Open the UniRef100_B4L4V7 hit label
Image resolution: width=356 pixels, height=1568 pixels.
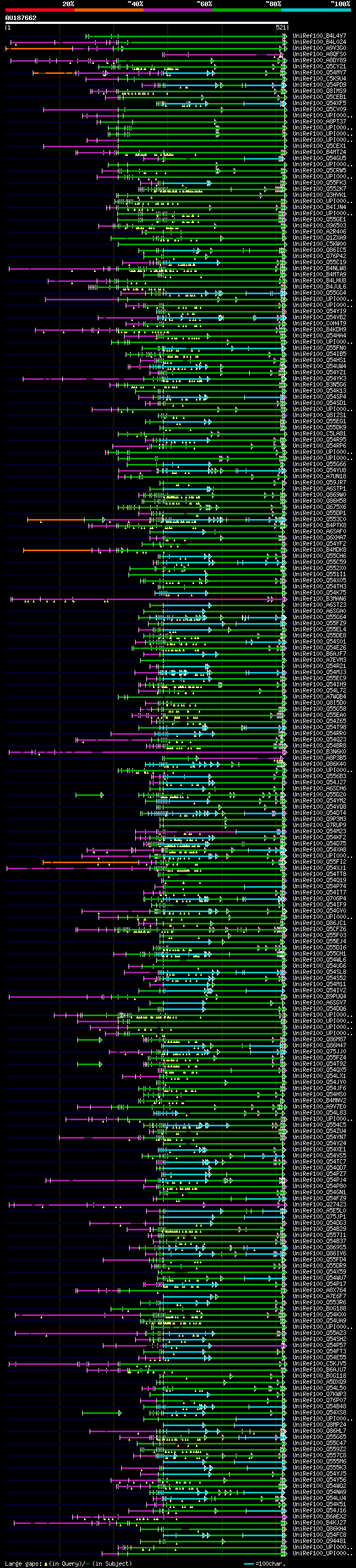click(319, 36)
